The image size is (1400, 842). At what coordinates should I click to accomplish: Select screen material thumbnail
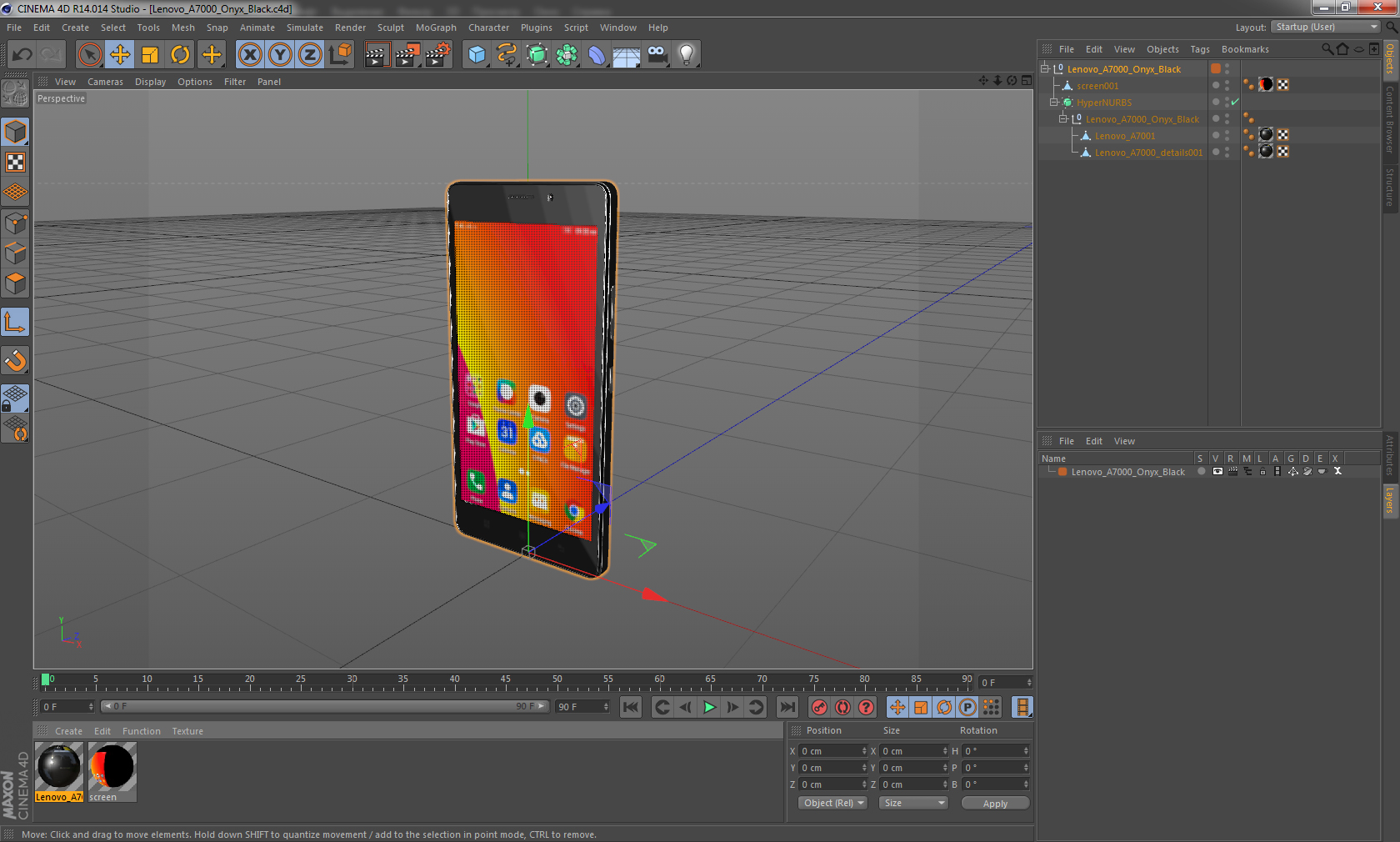(112, 772)
